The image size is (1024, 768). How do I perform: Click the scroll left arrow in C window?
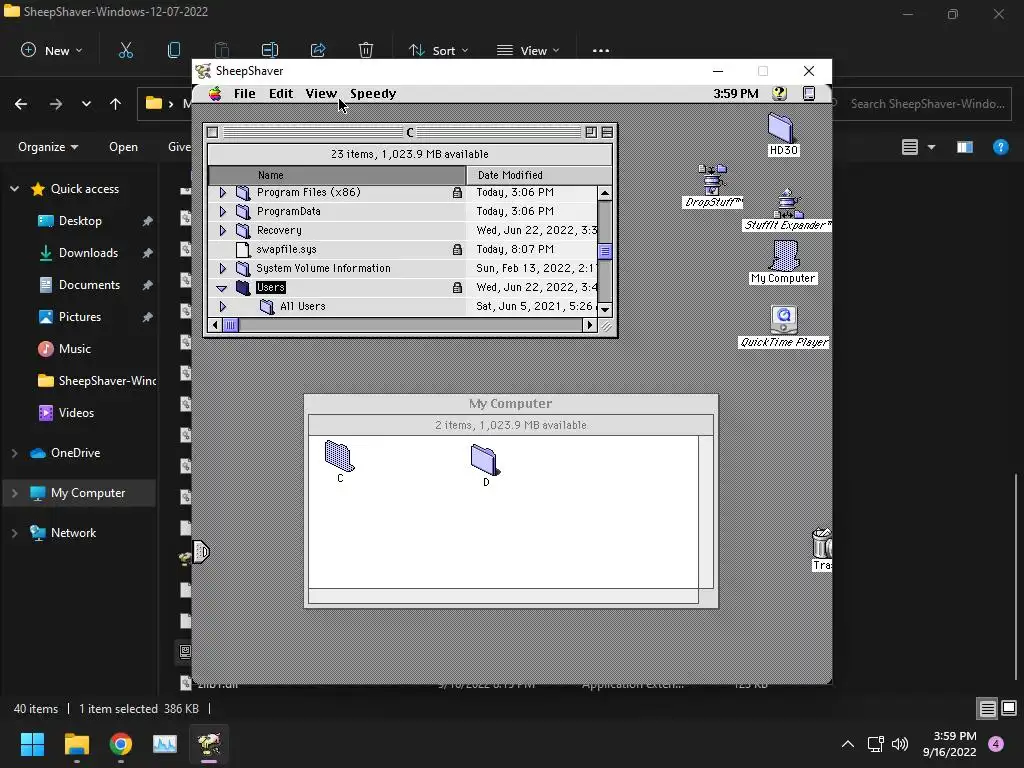click(216, 325)
